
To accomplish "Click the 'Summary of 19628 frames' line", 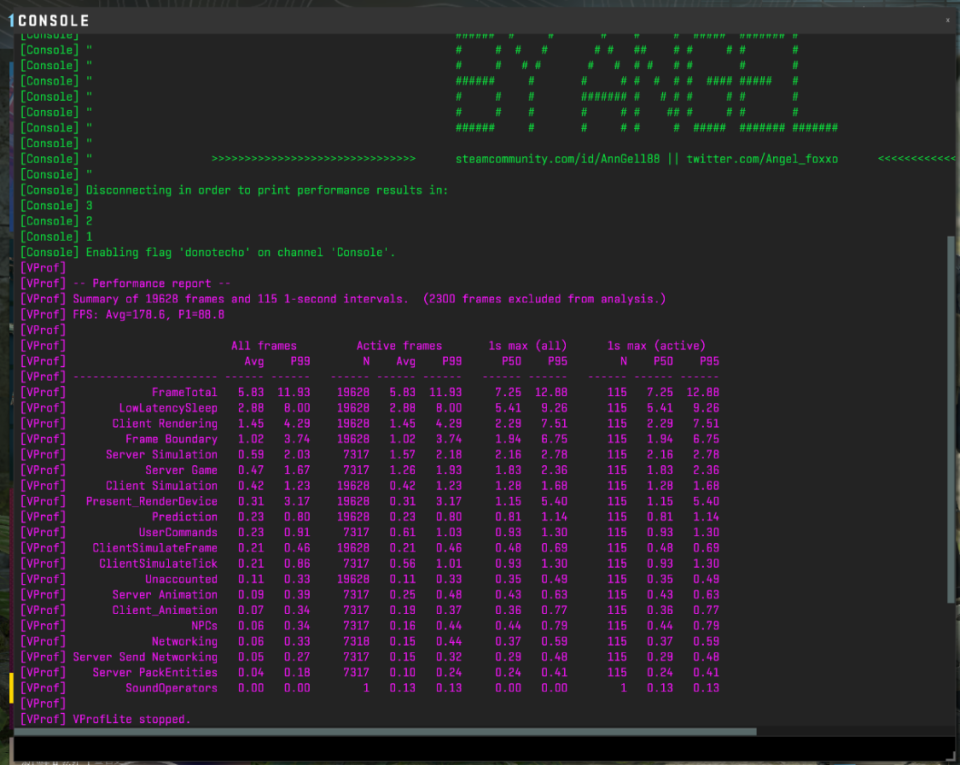I will click(369, 299).
